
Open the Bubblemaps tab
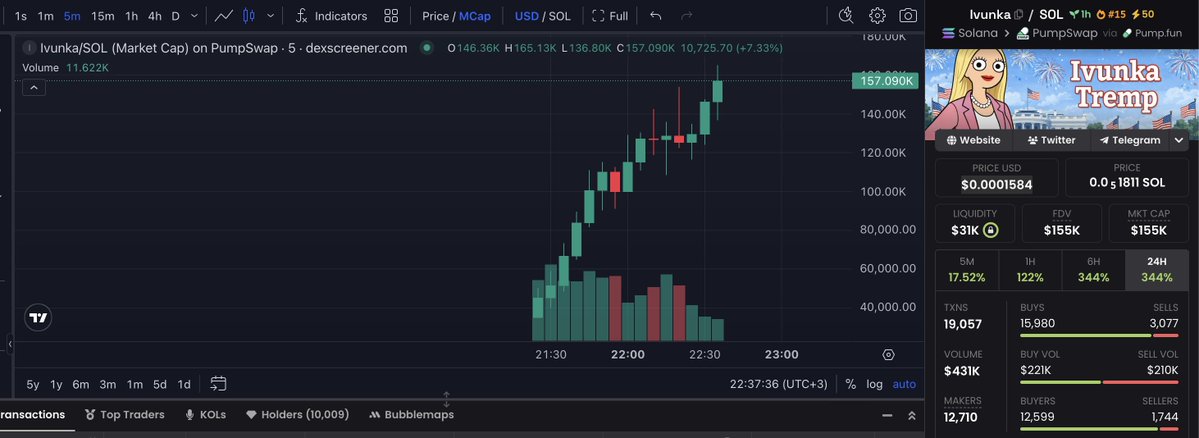(x=411, y=415)
